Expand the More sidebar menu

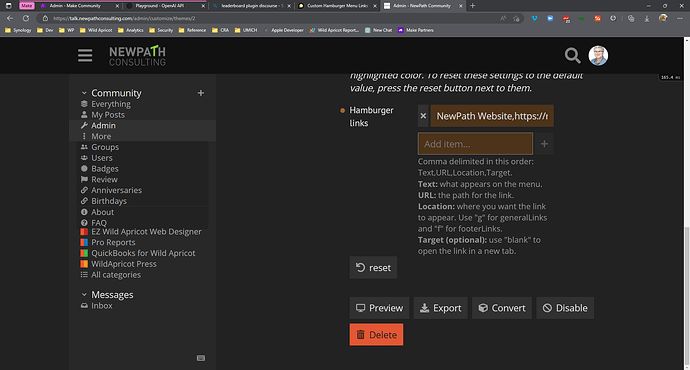(143, 136)
